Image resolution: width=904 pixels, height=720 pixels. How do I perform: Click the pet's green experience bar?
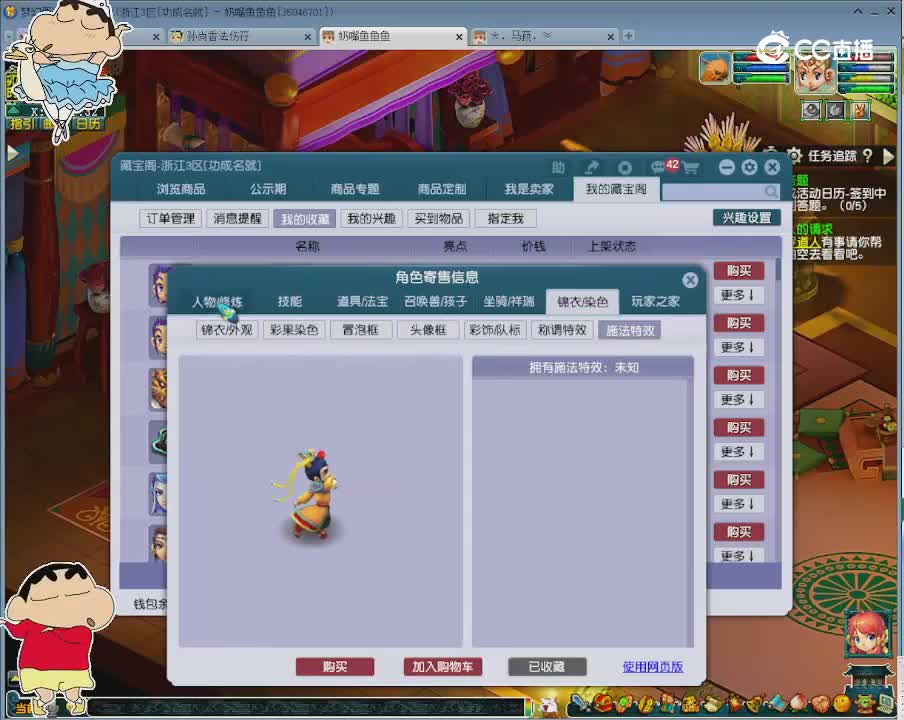coord(760,78)
